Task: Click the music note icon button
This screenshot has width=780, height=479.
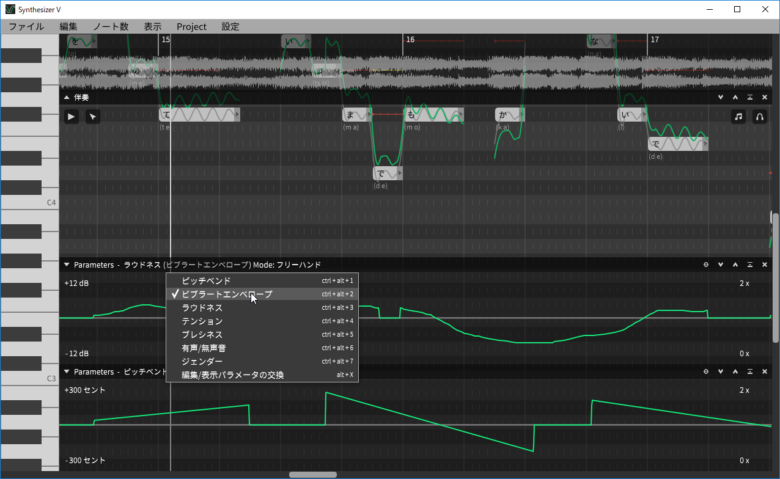Action: [x=738, y=116]
